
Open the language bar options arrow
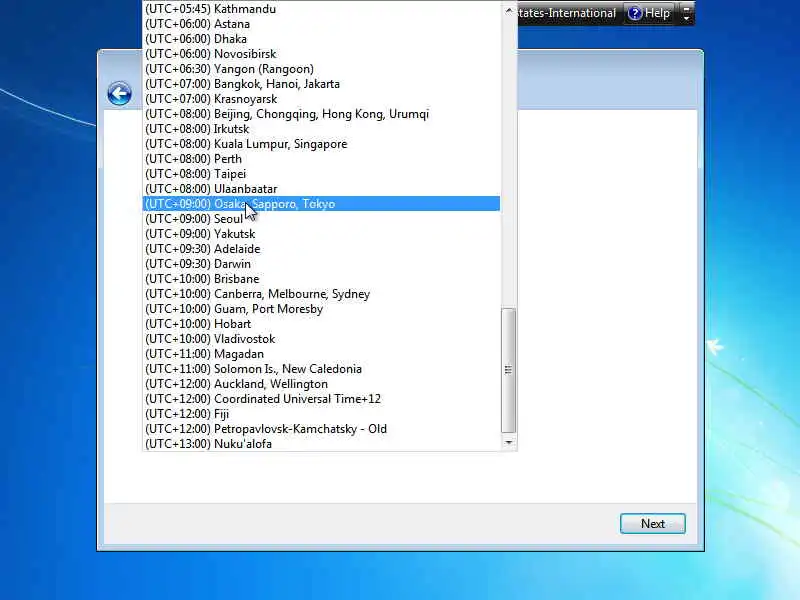686,14
